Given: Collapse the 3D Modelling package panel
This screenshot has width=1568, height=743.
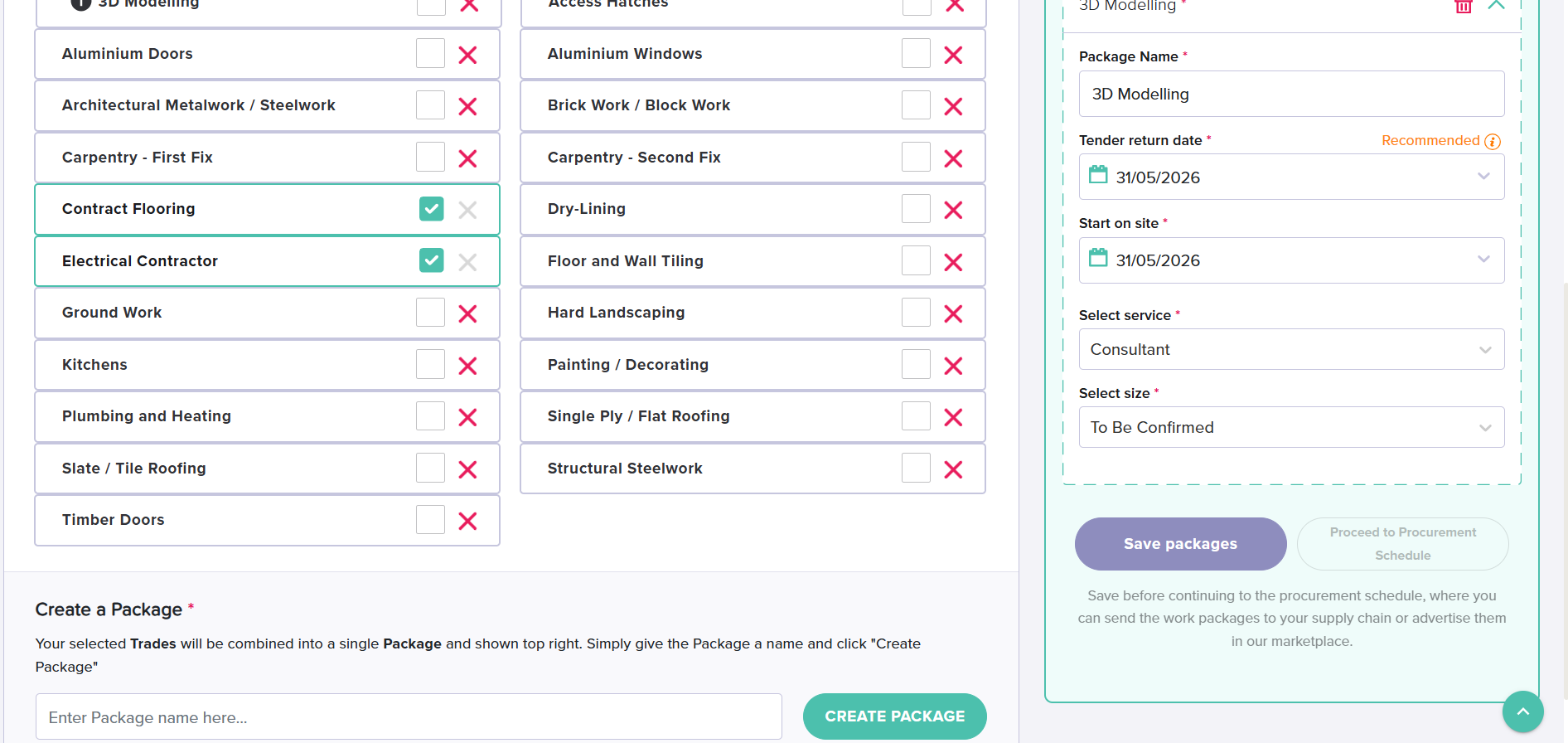Looking at the screenshot, I should tap(1496, 6).
